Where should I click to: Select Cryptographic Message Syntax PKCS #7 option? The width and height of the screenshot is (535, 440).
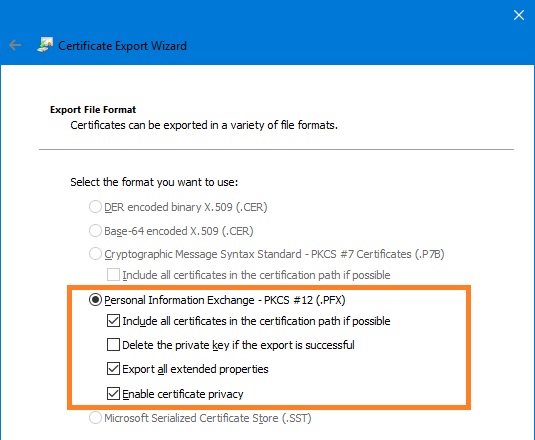click(95, 254)
